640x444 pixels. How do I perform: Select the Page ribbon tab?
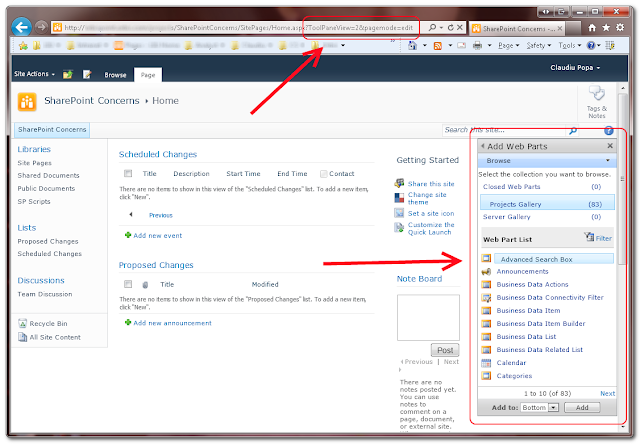click(x=148, y=75)
